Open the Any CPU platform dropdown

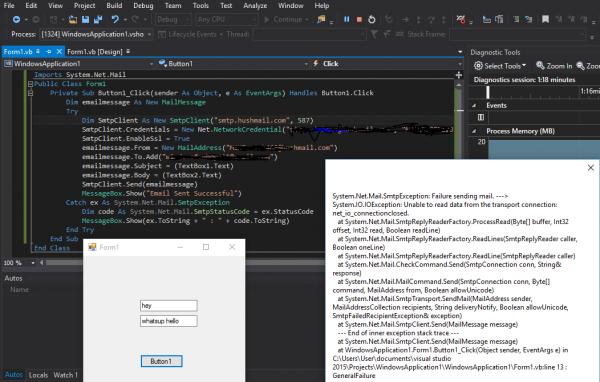[x=226, y=20]
